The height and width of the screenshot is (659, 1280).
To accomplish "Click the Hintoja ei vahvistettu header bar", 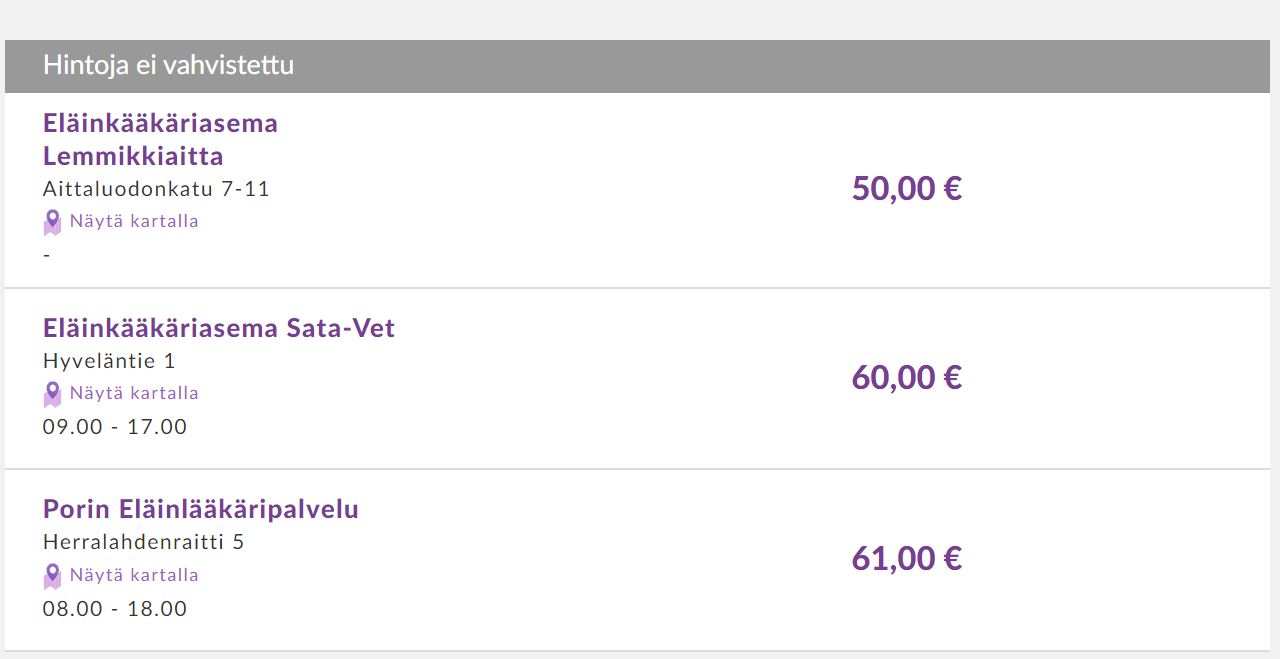I will click(x=637, y=66).
